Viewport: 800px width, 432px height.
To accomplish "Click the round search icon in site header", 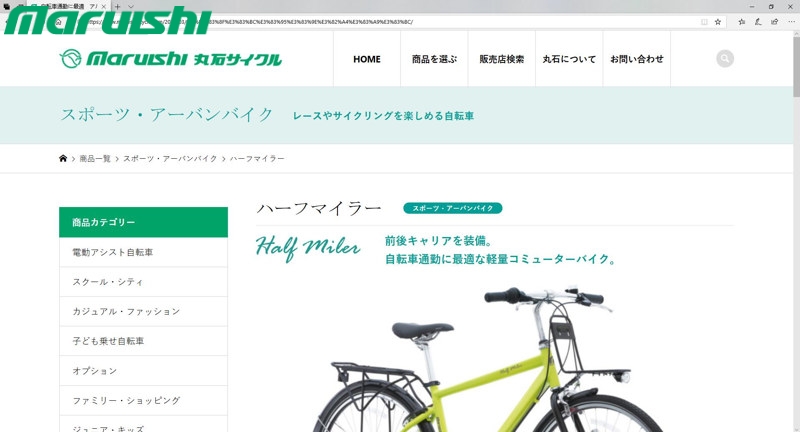I will 724,59.
